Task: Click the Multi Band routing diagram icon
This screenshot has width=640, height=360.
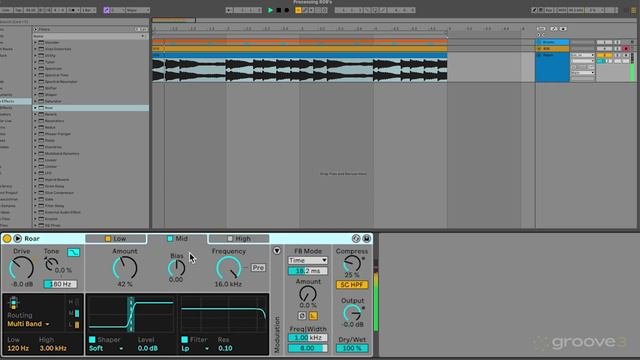Action: 13,302
